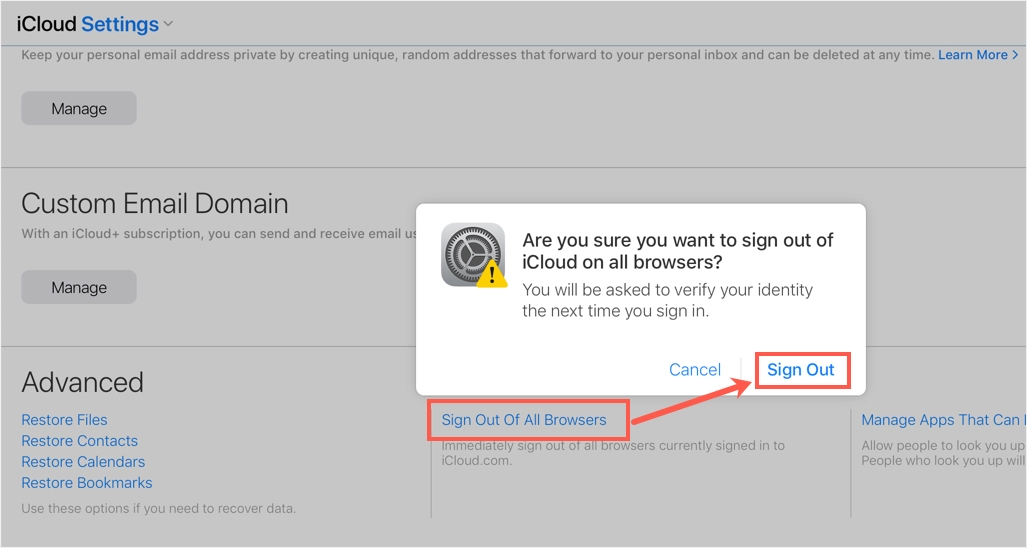
Task: Select the Restore Calendars link
Action: pyautogui.click(x=83, y=462)
